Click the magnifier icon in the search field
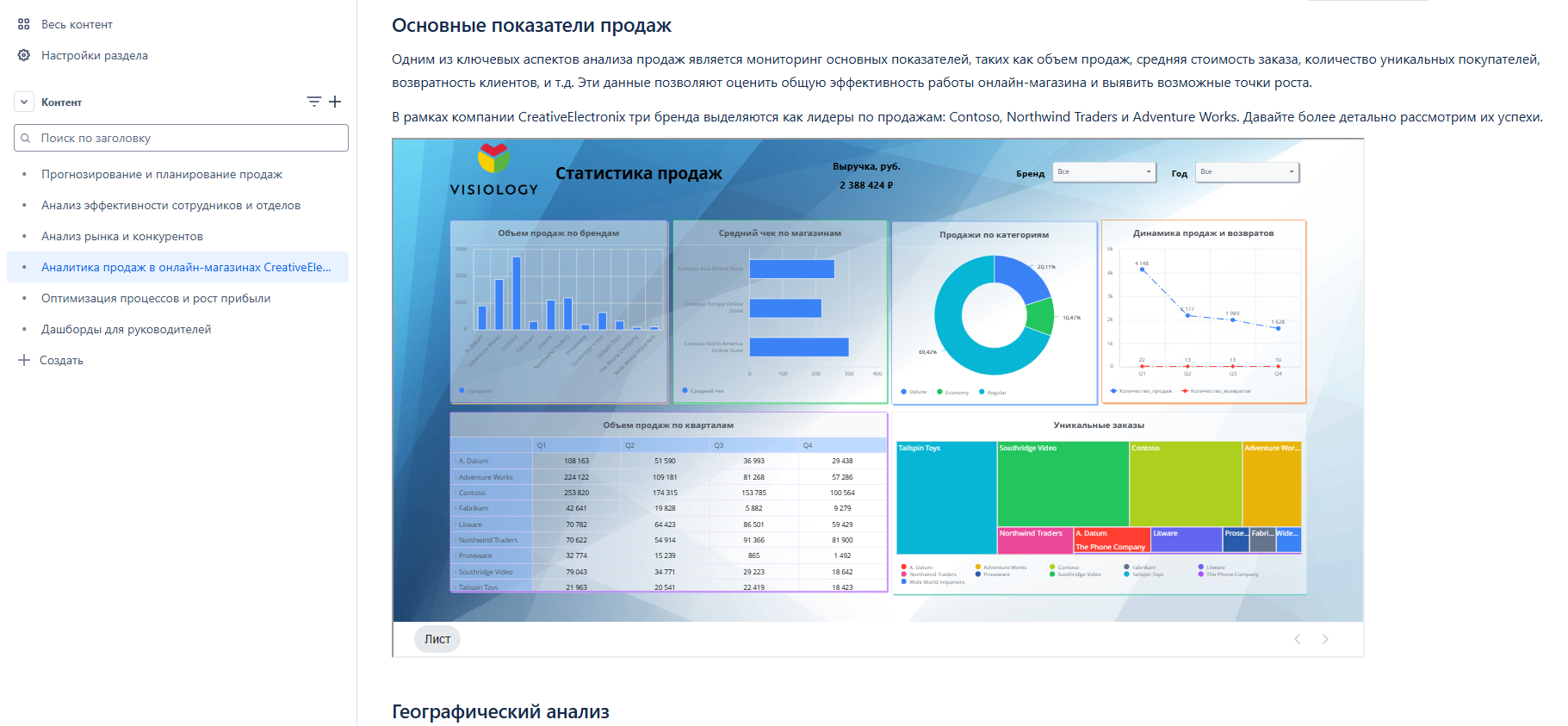Viewport: 1568px width, 726px height. (x=26, y=138)
